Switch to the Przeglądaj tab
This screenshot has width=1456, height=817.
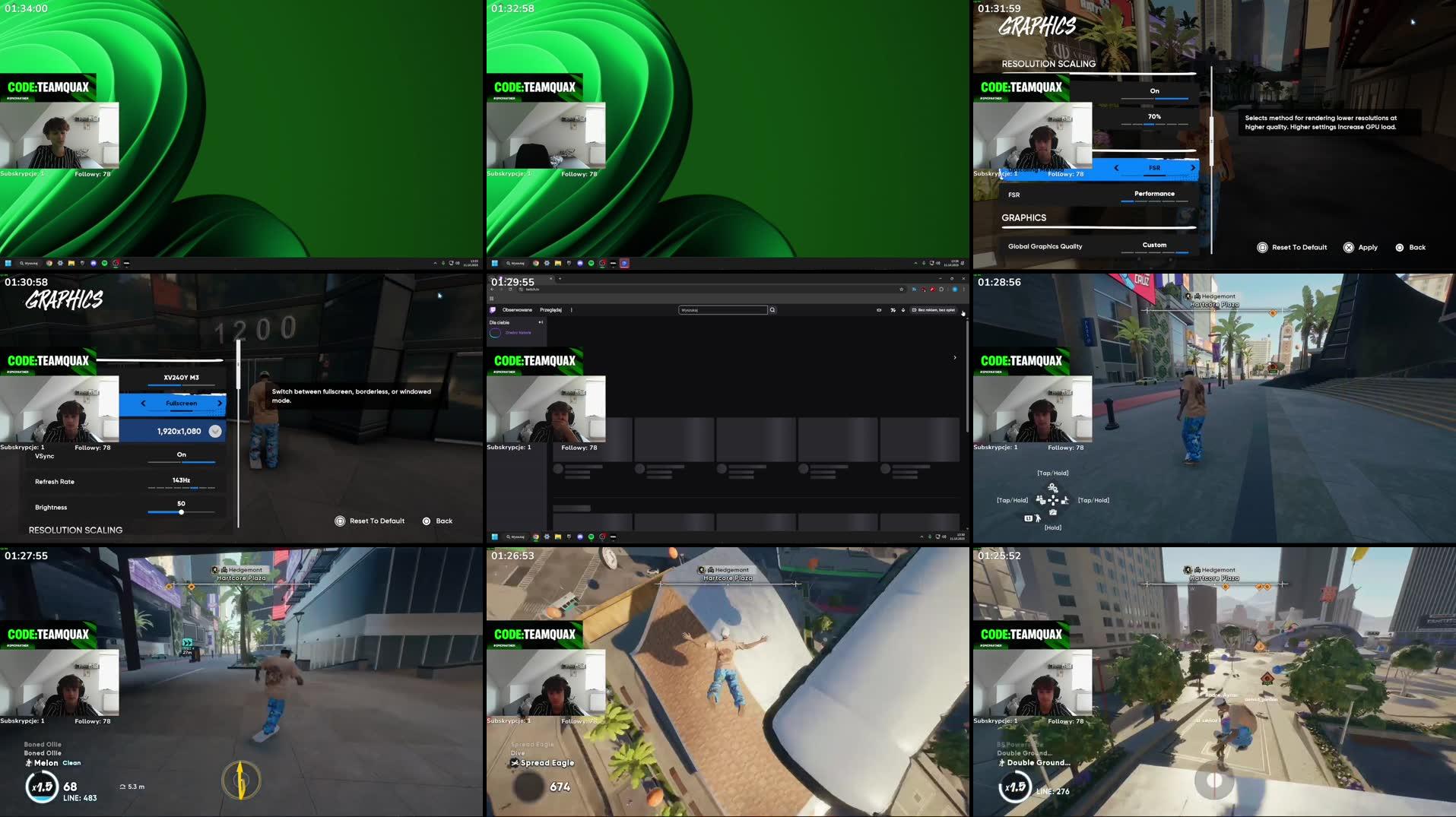[550, 310]
